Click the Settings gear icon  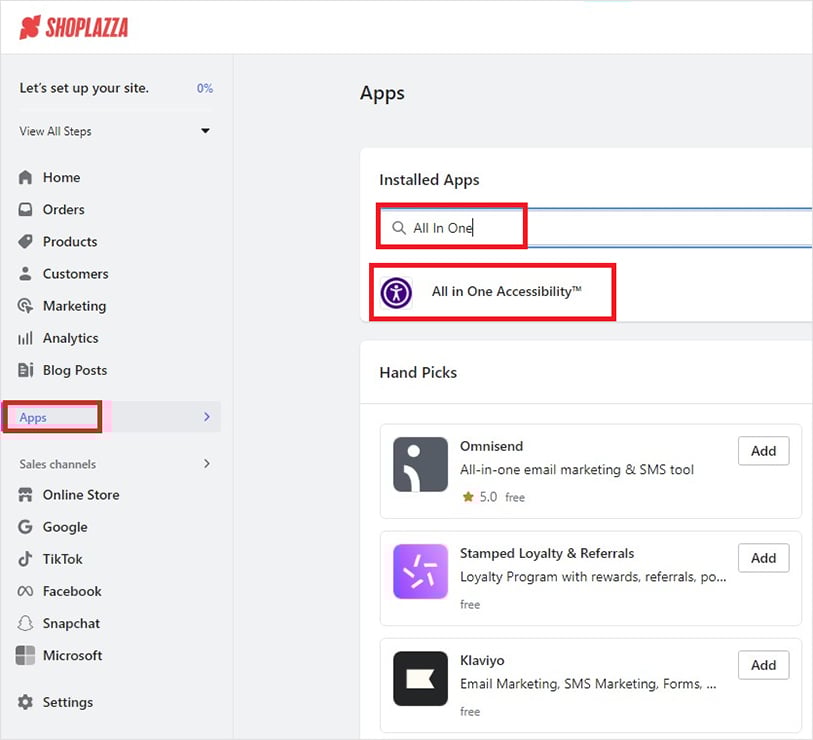25,702
